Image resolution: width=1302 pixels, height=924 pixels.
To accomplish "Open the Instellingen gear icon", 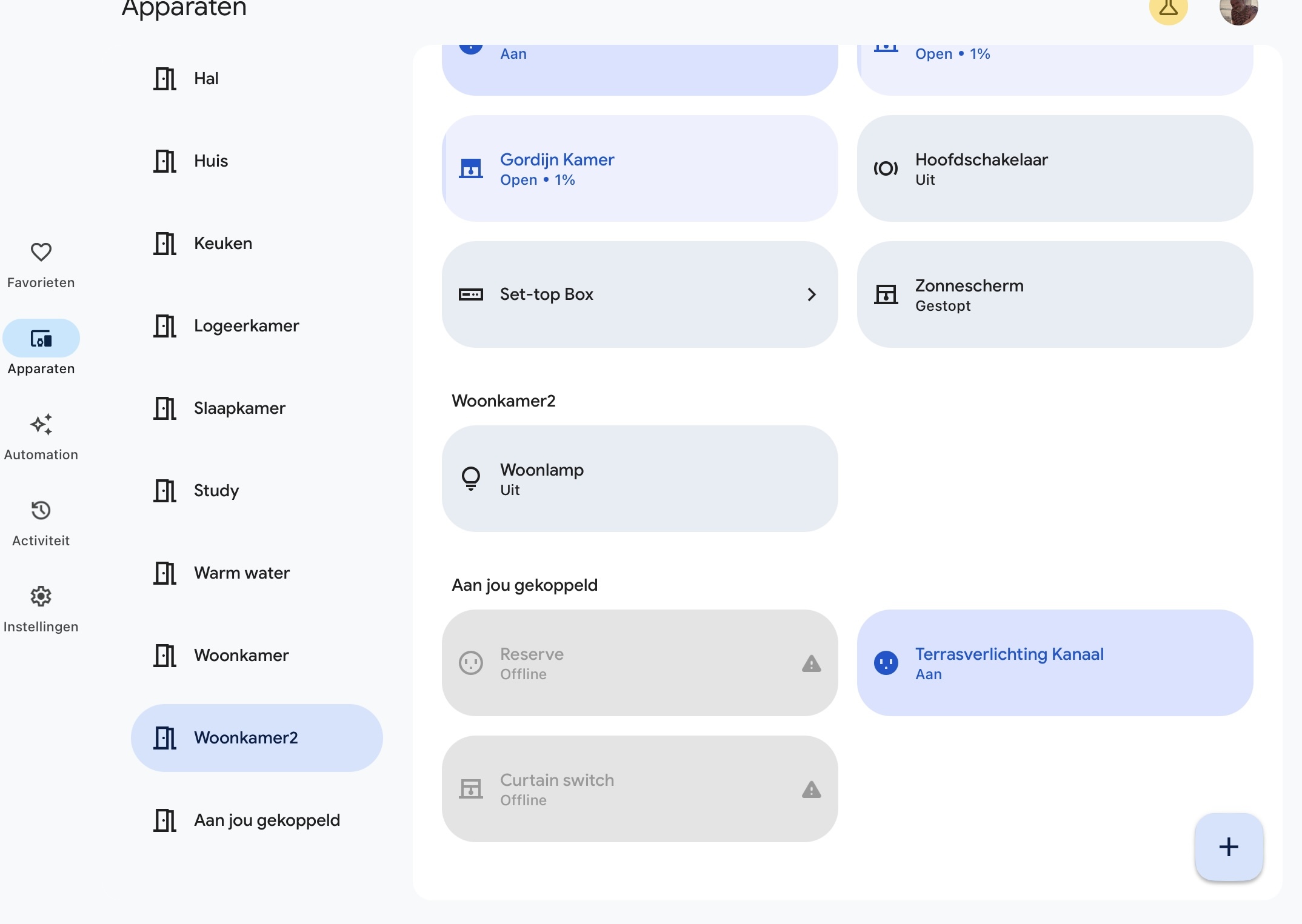I will 41,596.
